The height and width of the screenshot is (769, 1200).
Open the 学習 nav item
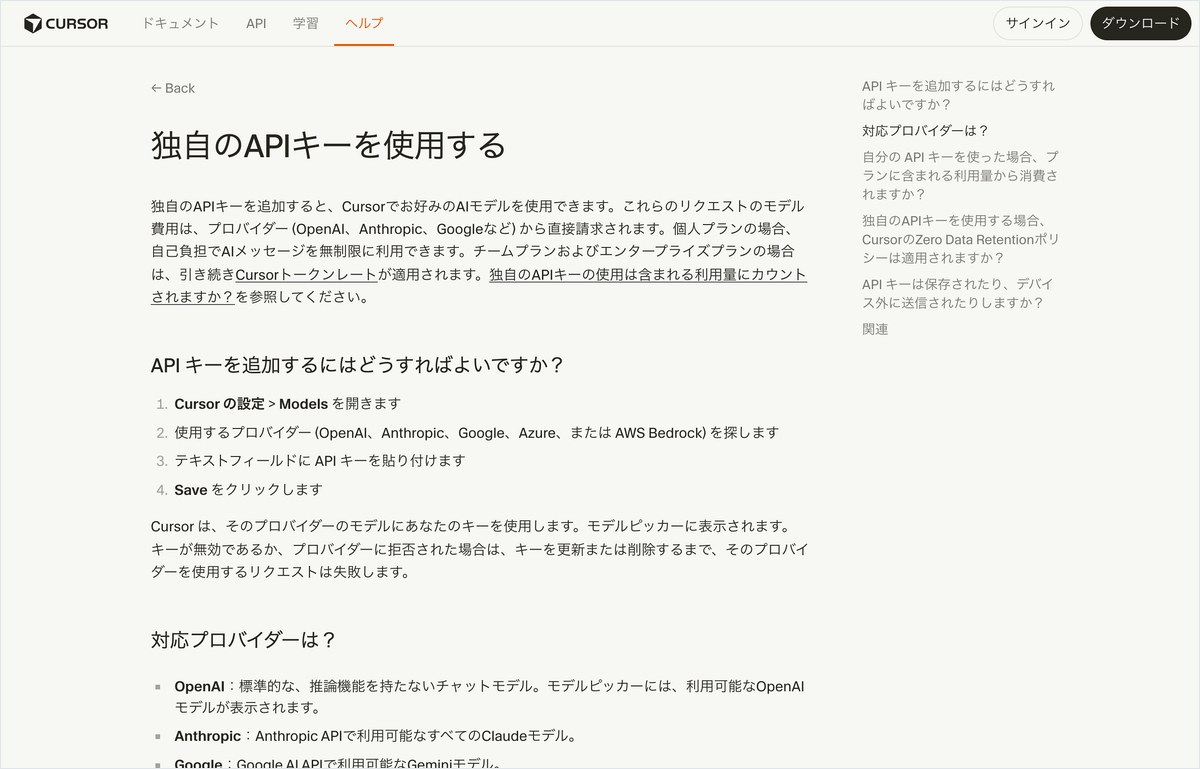pos(306,23)
